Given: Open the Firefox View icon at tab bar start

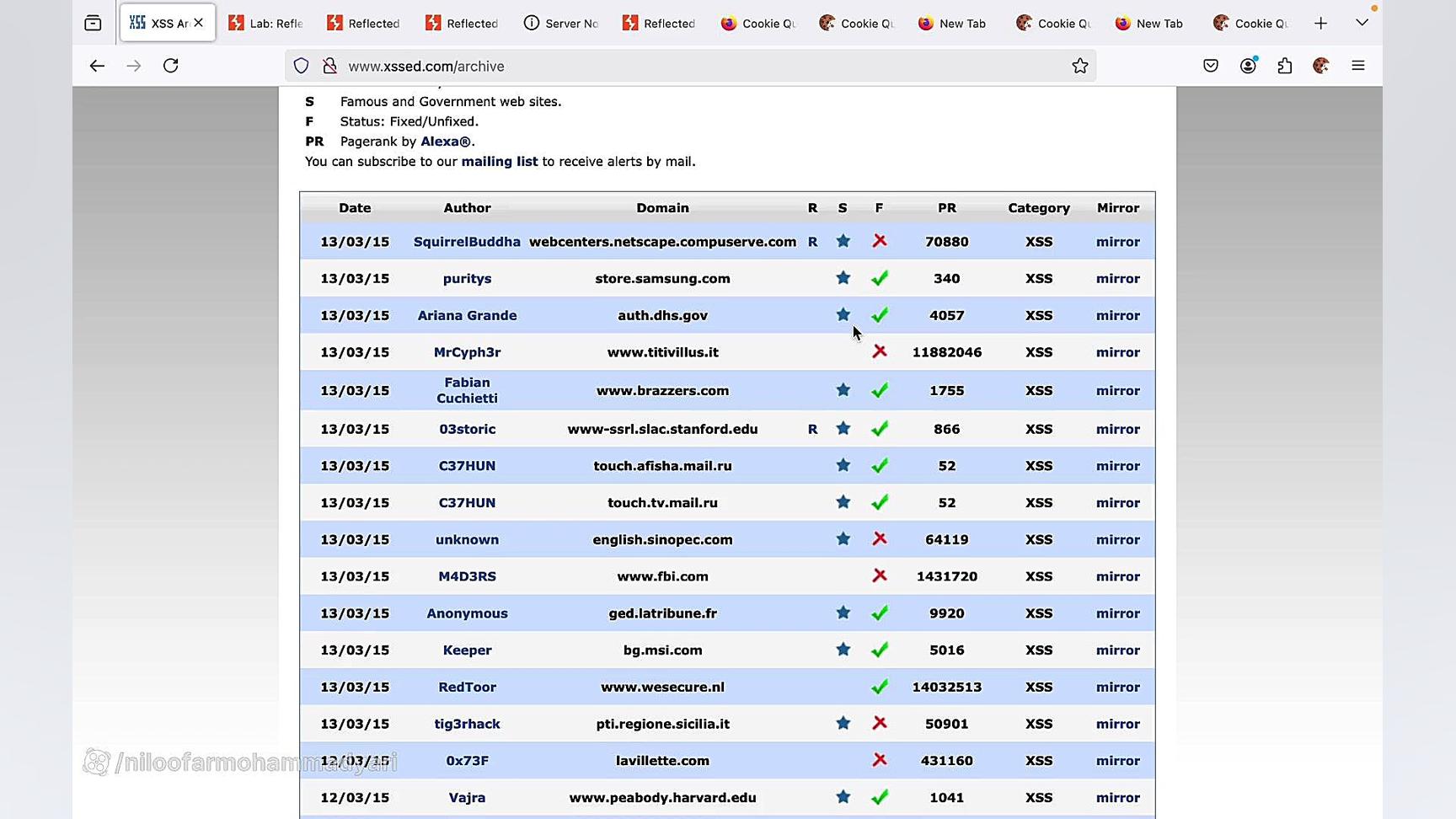Looking at the screenshot, I should 93,24.
